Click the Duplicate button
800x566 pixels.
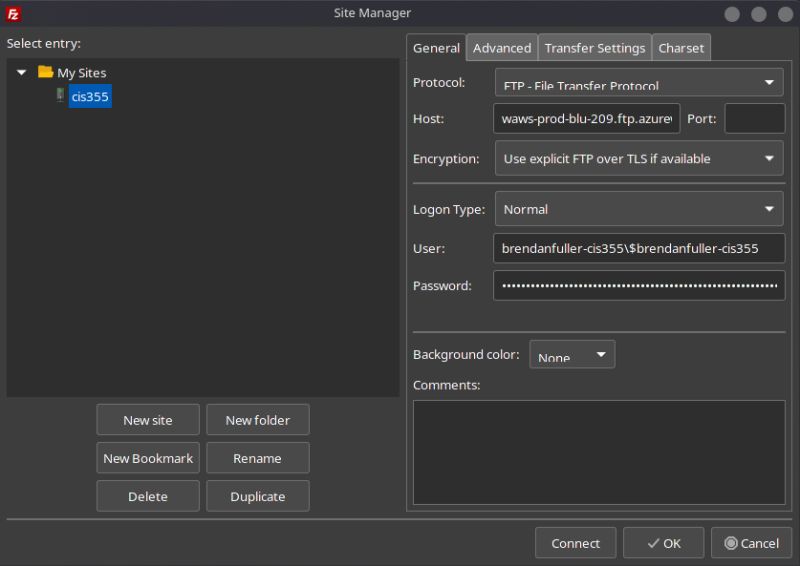(x=258, y=497)
